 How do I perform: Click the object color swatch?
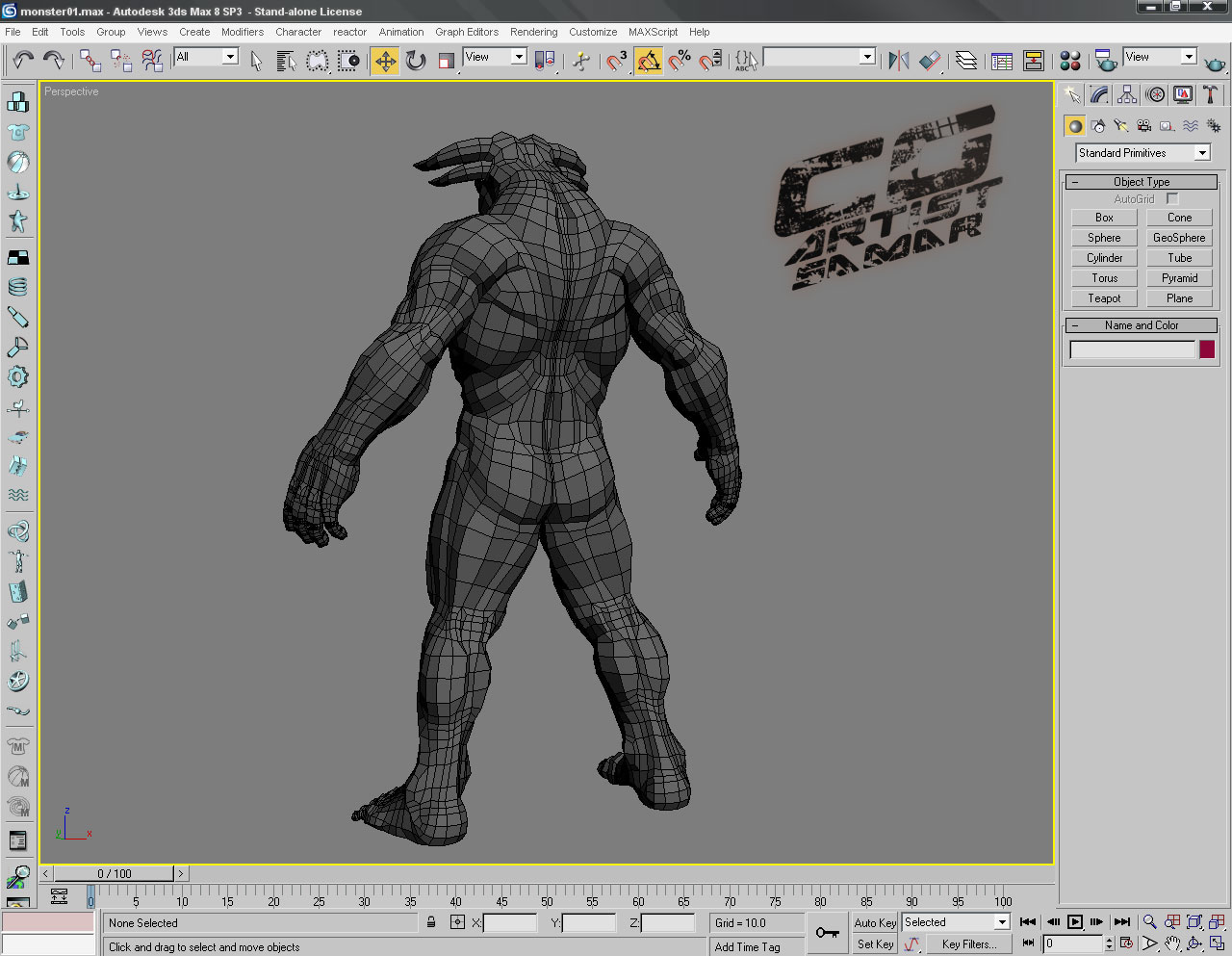click(1207, 349)
